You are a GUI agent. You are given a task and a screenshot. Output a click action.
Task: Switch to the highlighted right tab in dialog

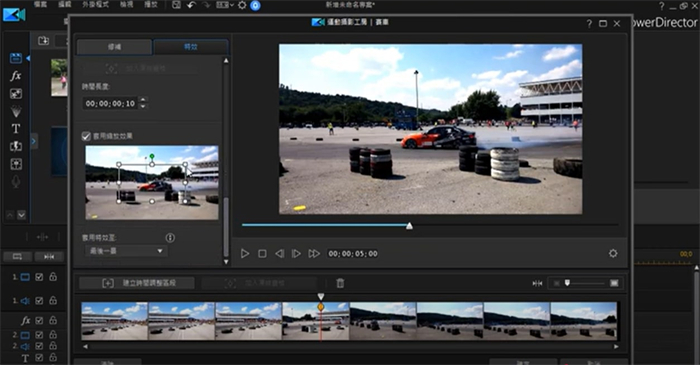tap(191, 47)
